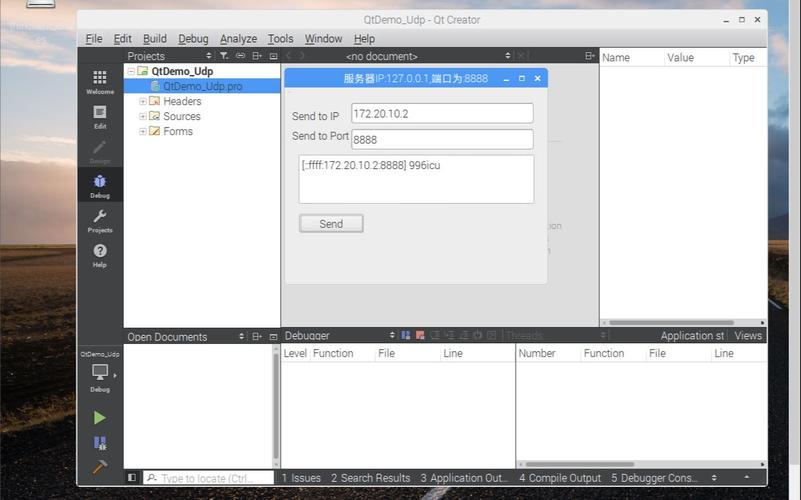This screenshot has width=801, height=500.
Task: Click the QtDemo_Udp kit selector monitor icon
Action: [100, 372]
